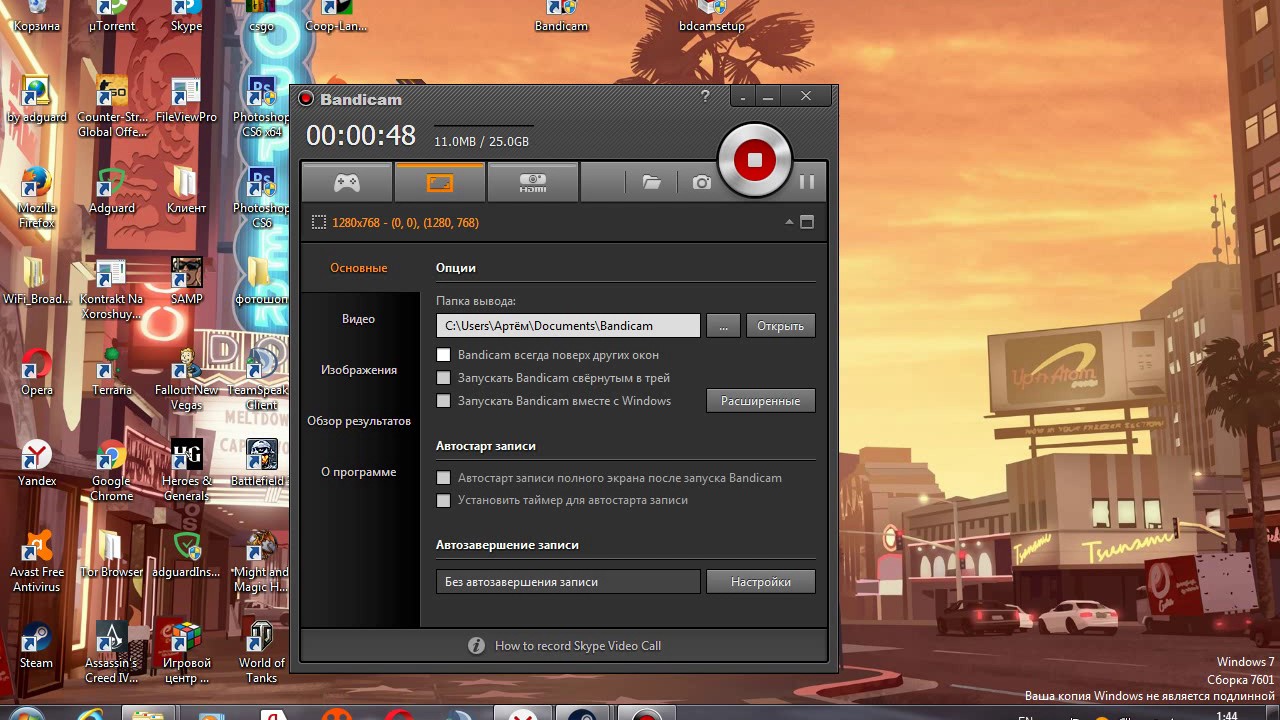Select the Skype desktop icon
This screenshot has height=720, width=1280.
tap(186, 17)
